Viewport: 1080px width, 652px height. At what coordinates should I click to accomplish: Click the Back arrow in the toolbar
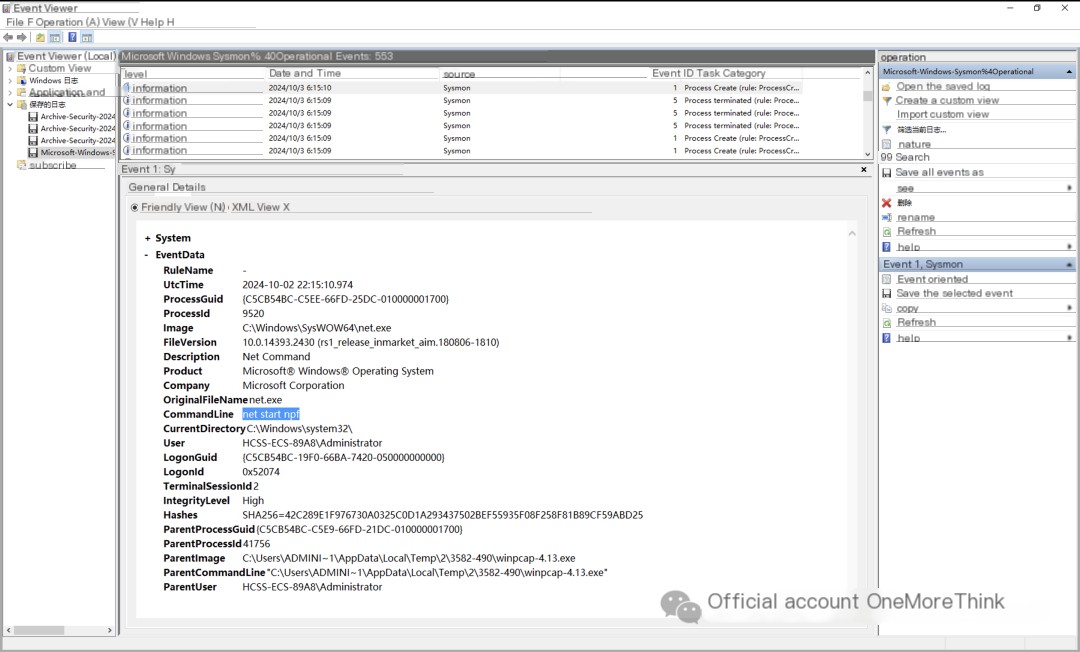point(8,38)
